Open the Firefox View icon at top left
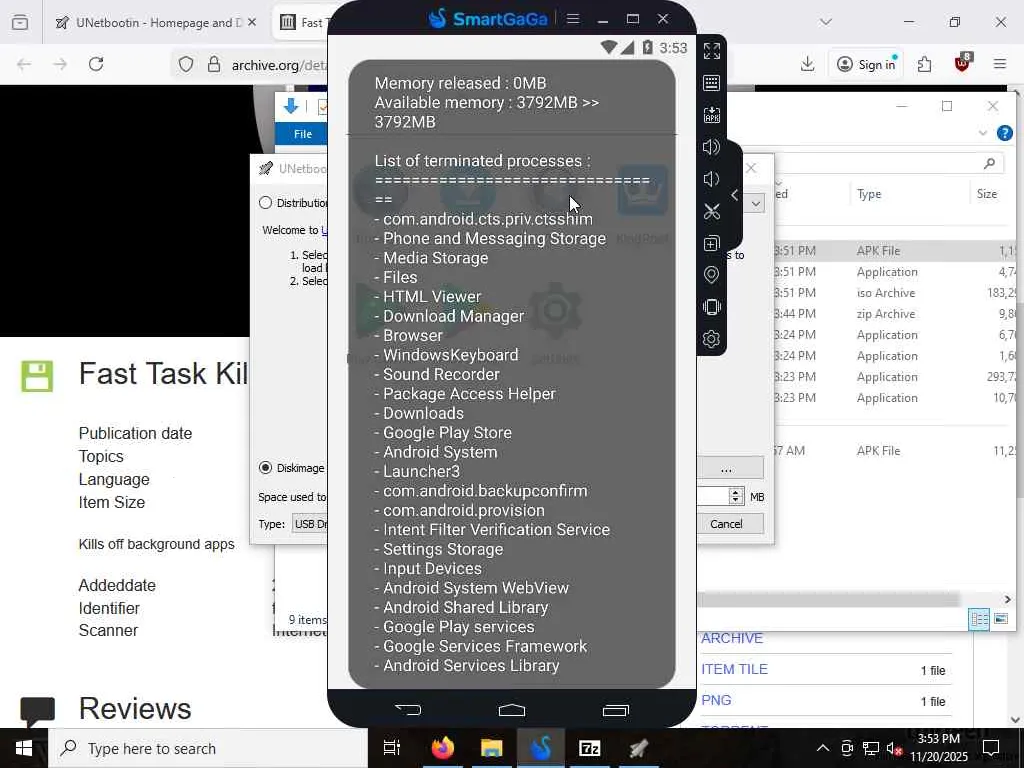The image size is (1024, 768). point(20,22)
